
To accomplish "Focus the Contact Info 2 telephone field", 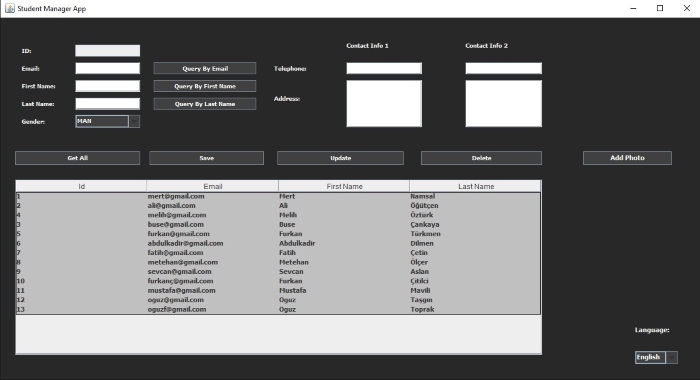I will coord(504,68).
